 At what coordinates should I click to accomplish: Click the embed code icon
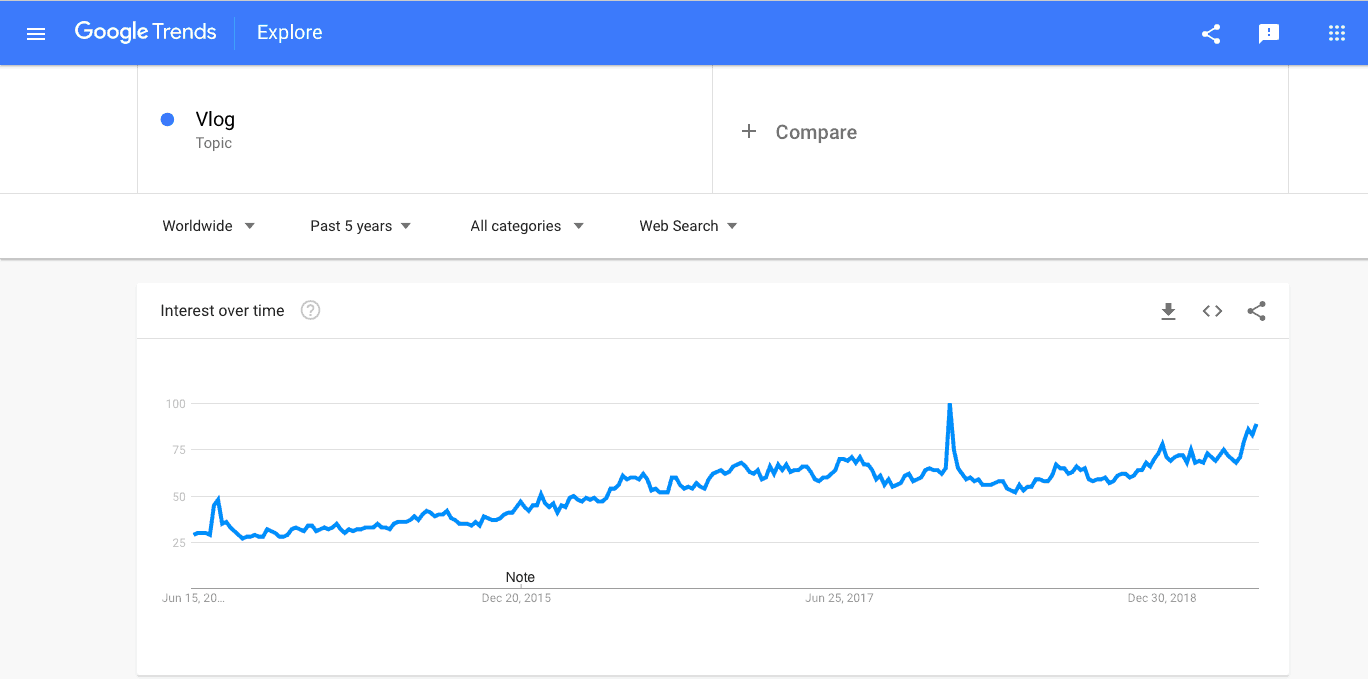1212,311
